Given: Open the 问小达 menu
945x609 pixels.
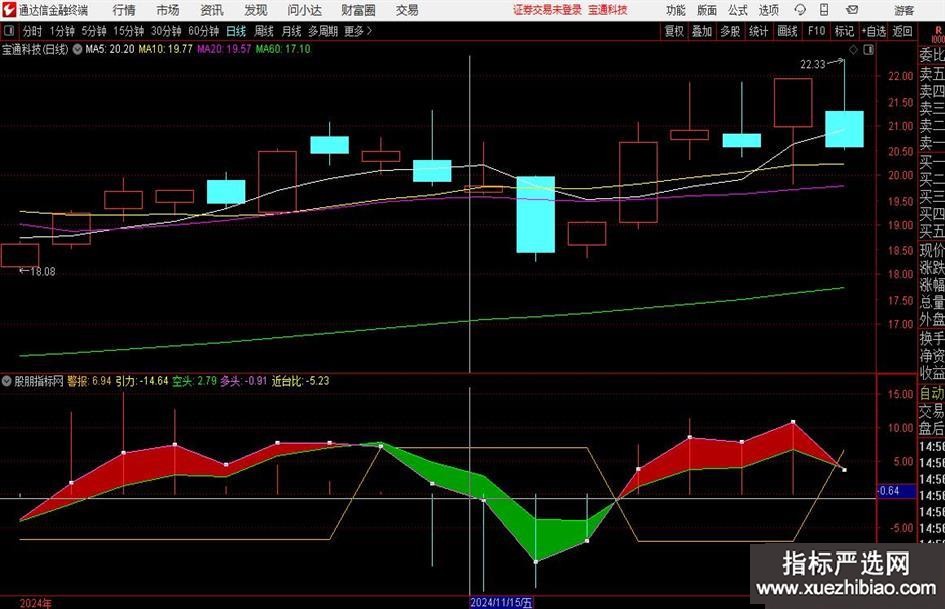Looking at the screenshot, I should pyautogui.click(x=304, y=10).
